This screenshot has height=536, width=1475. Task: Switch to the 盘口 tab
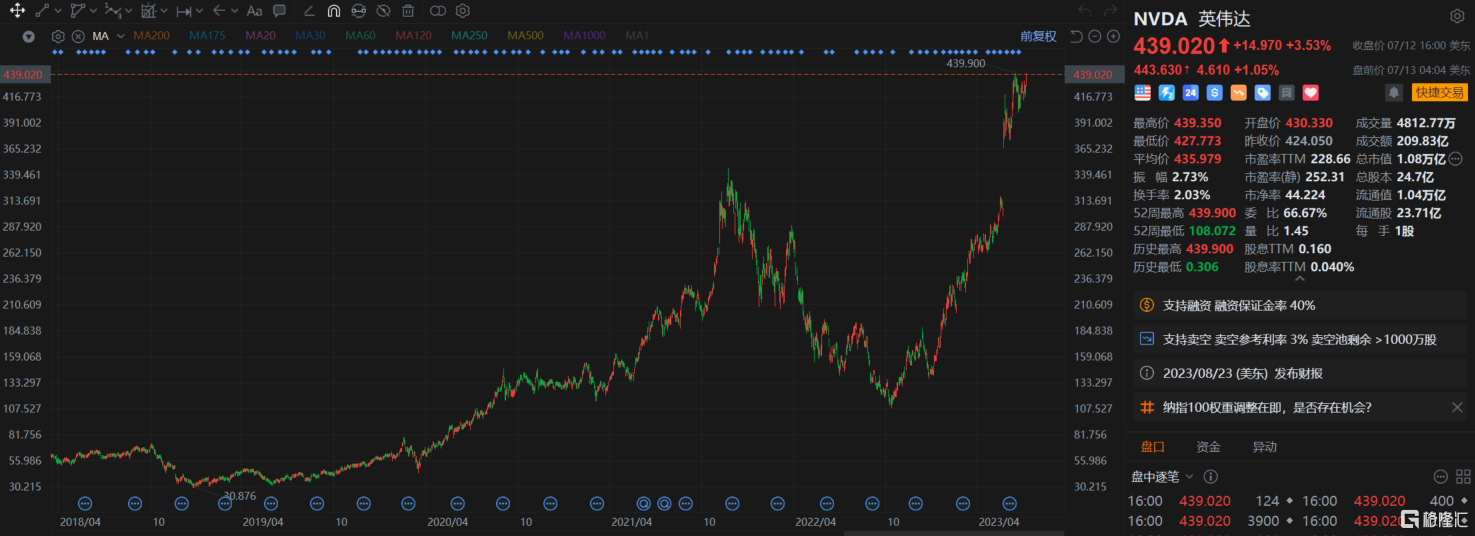click(1153, 447)
